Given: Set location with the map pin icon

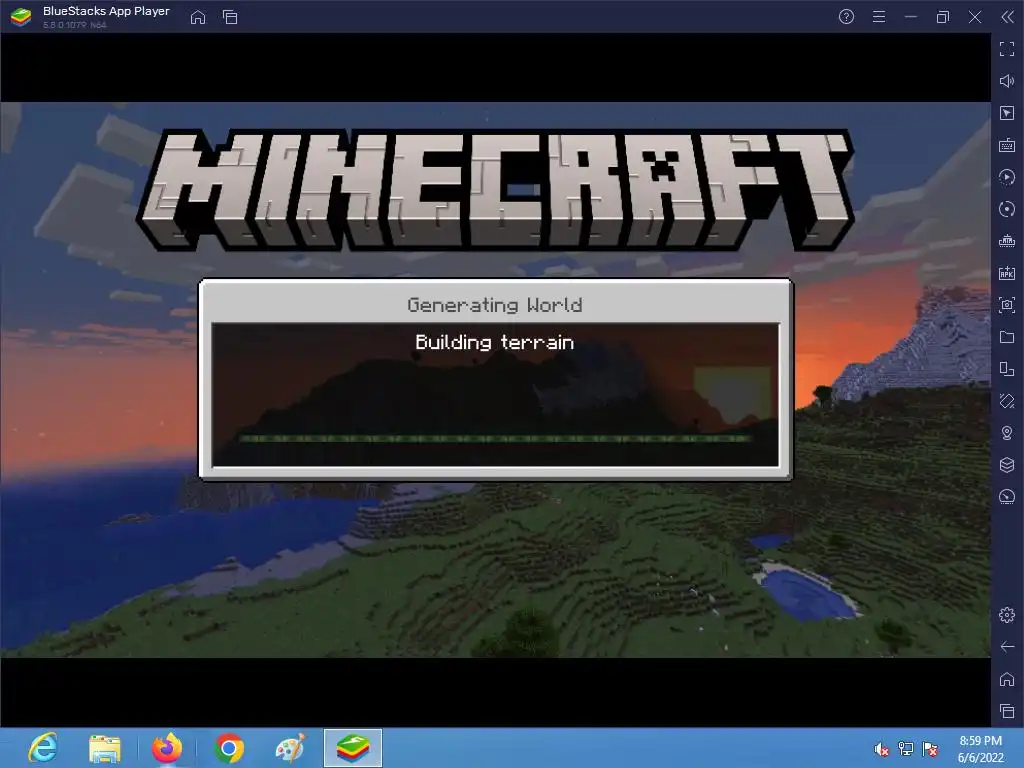Looking at the screenshot, I should [x=1007, y=433].
